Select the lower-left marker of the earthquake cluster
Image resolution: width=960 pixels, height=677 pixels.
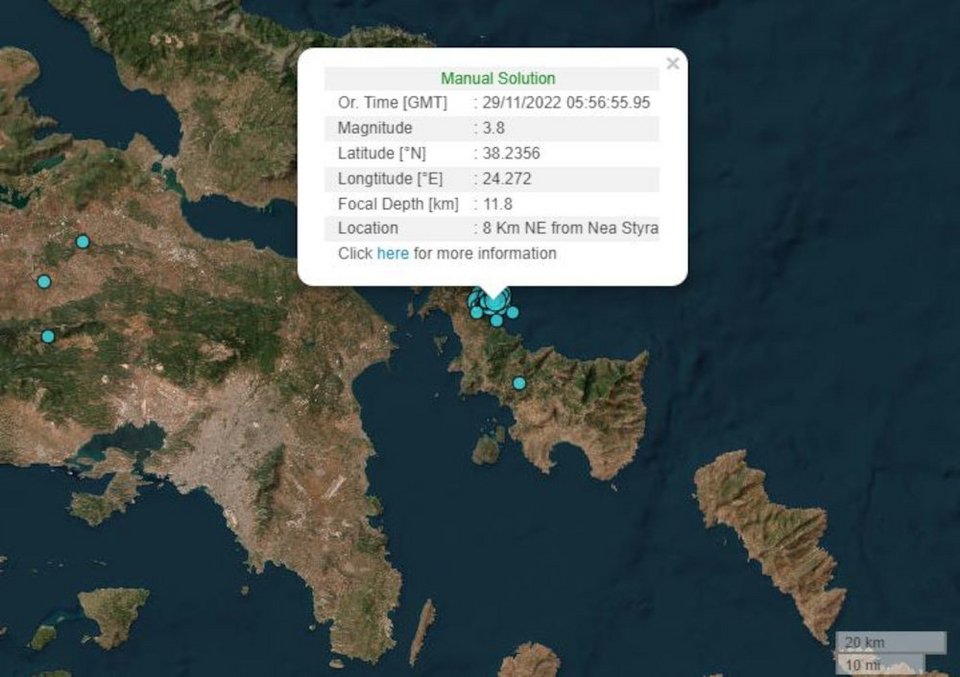click(x=476, y=312)
